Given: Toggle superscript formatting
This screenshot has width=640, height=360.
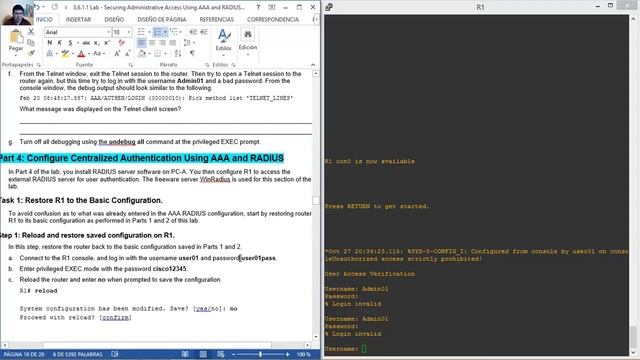Looking at the screenshot, I should 107,42.
